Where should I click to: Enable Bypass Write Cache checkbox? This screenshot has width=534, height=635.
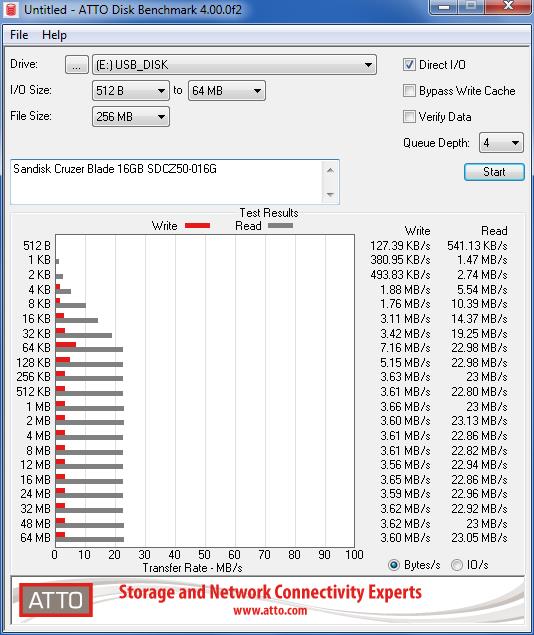[x=409, y=91]
